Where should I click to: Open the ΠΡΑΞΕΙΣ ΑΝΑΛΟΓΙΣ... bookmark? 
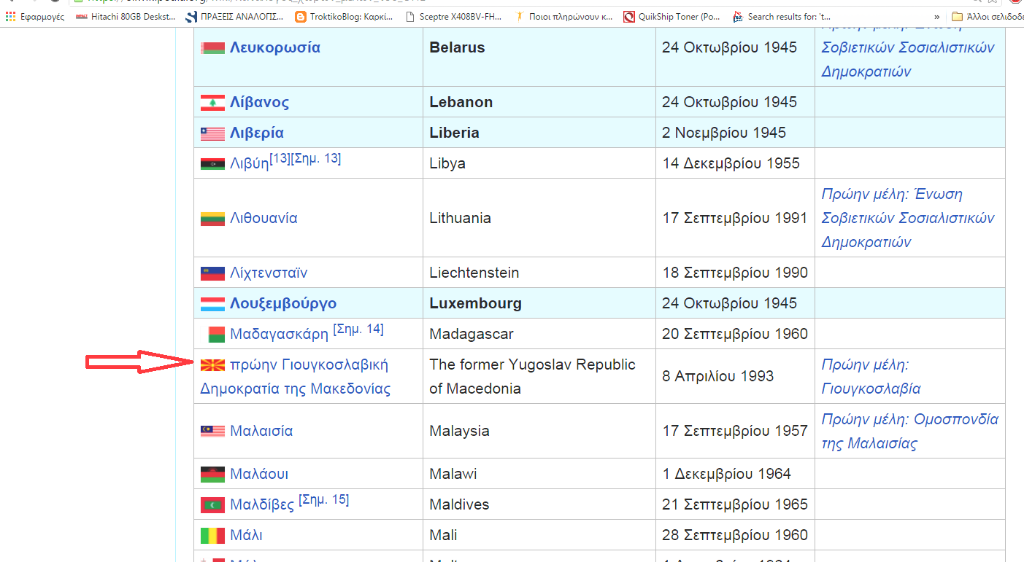pyautogui.click(x=234, y=17)
